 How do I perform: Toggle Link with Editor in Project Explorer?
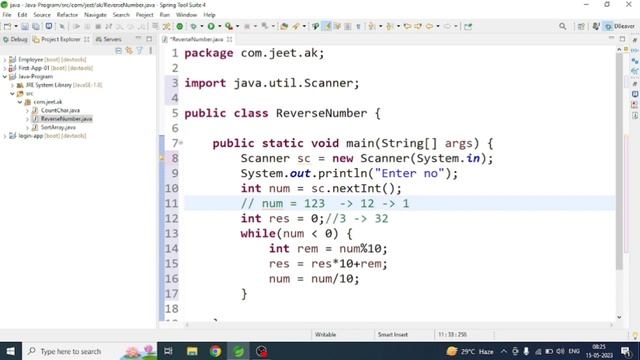coord(129,51)
